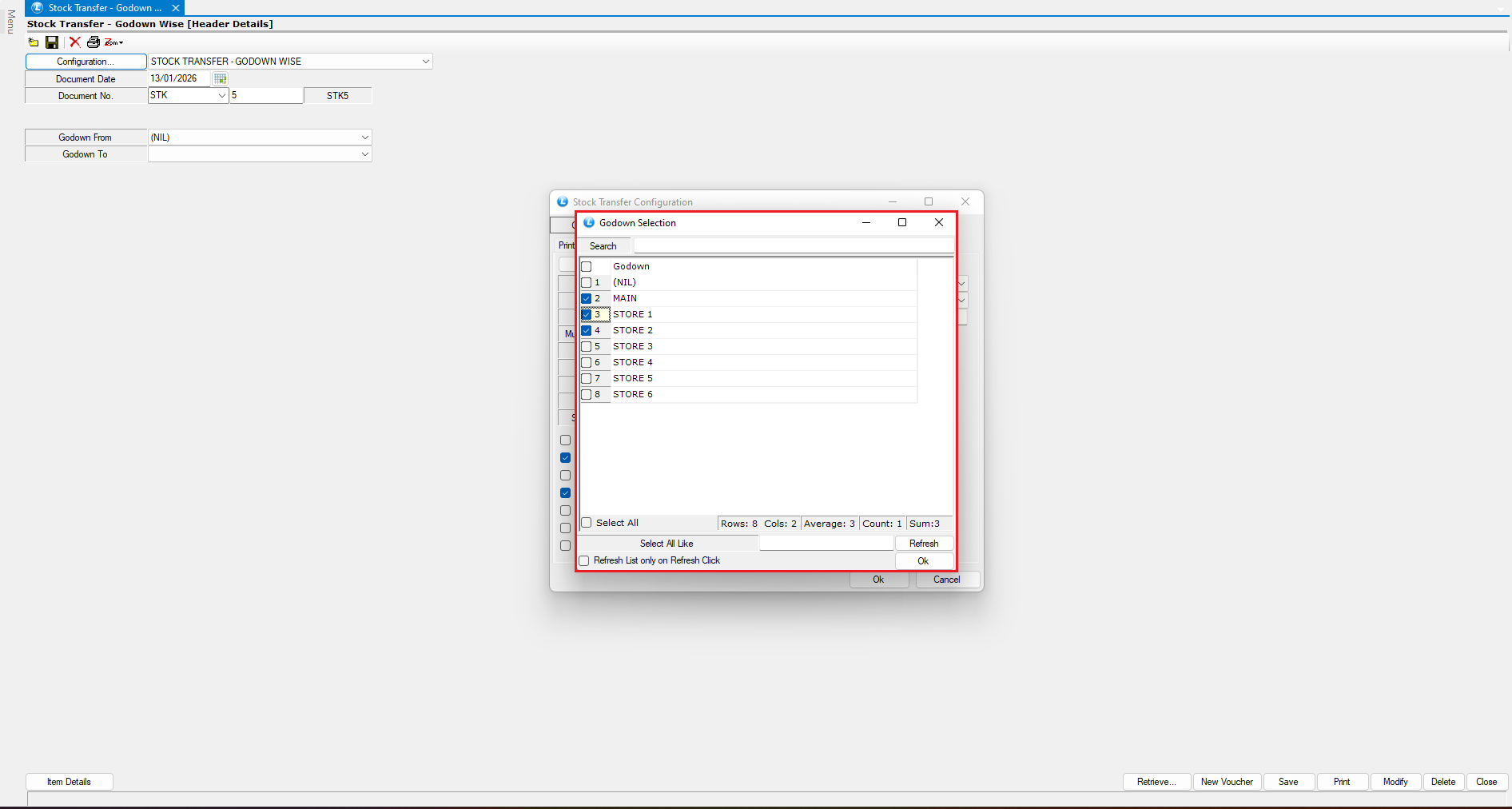
Task: Open the Zoom toolbar dropdown icon
Action: 113,42
